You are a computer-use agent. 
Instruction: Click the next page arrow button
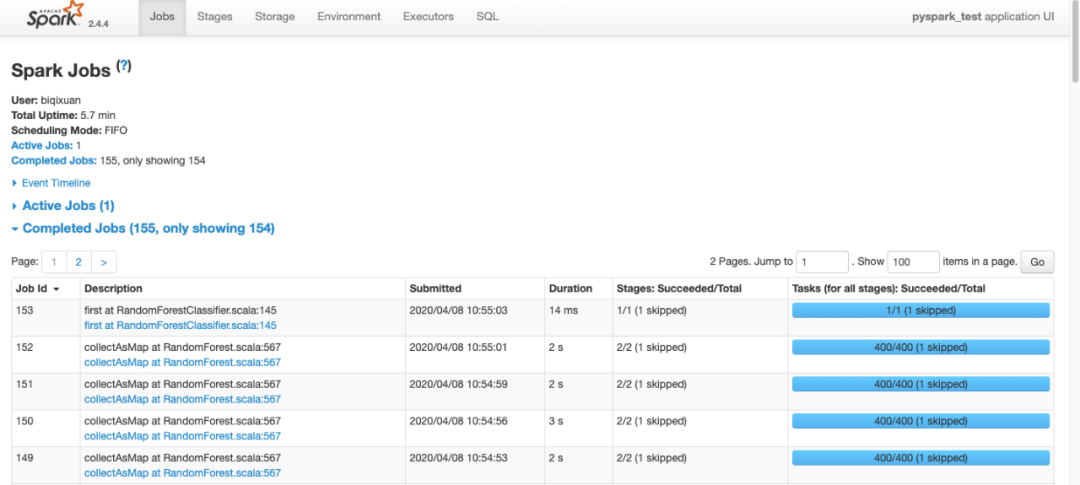pyautogui.click(x=103, y=262)
